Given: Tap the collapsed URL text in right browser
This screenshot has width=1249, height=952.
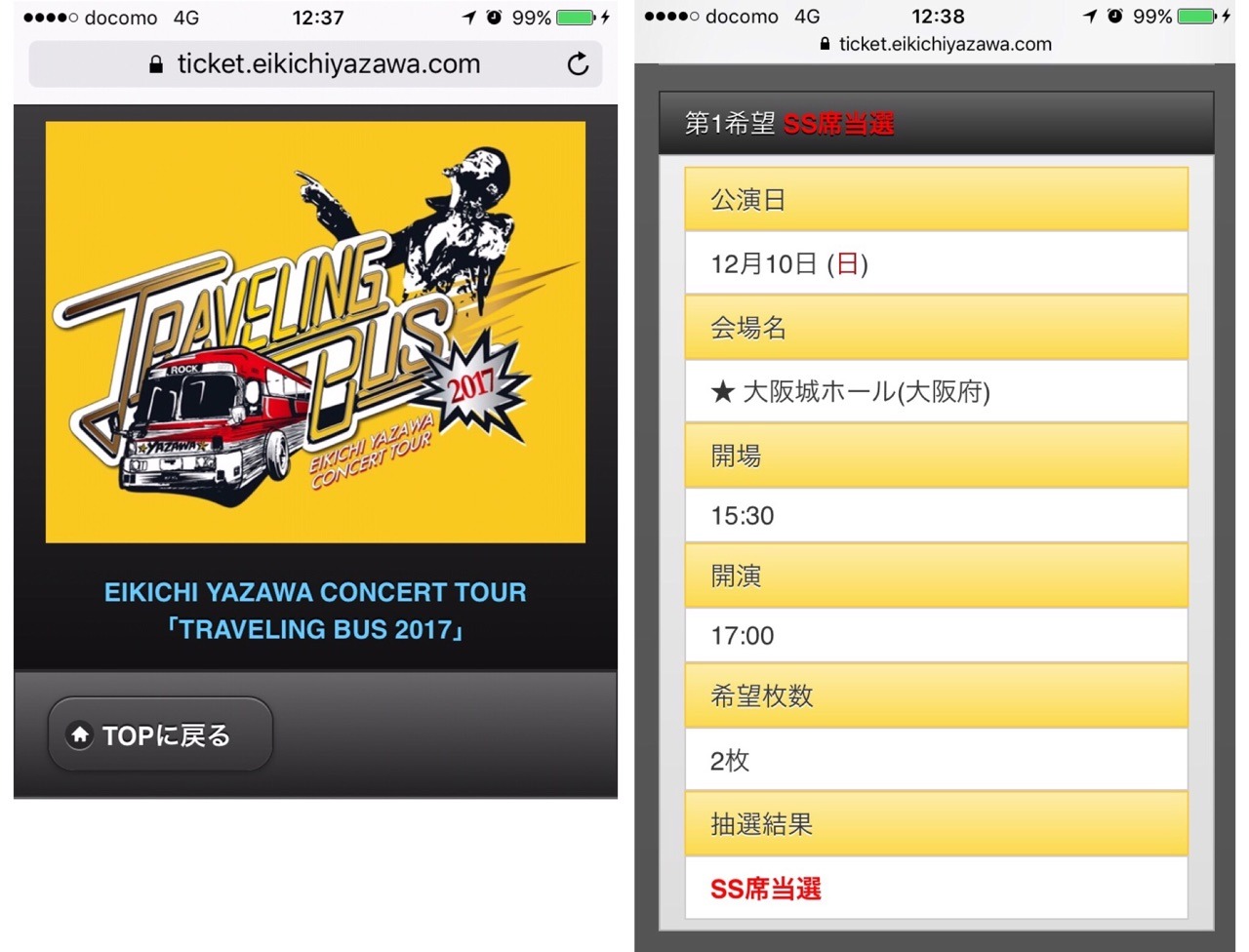Looking at the screenshot, I should pyautogui.click(x=936, y=44).
